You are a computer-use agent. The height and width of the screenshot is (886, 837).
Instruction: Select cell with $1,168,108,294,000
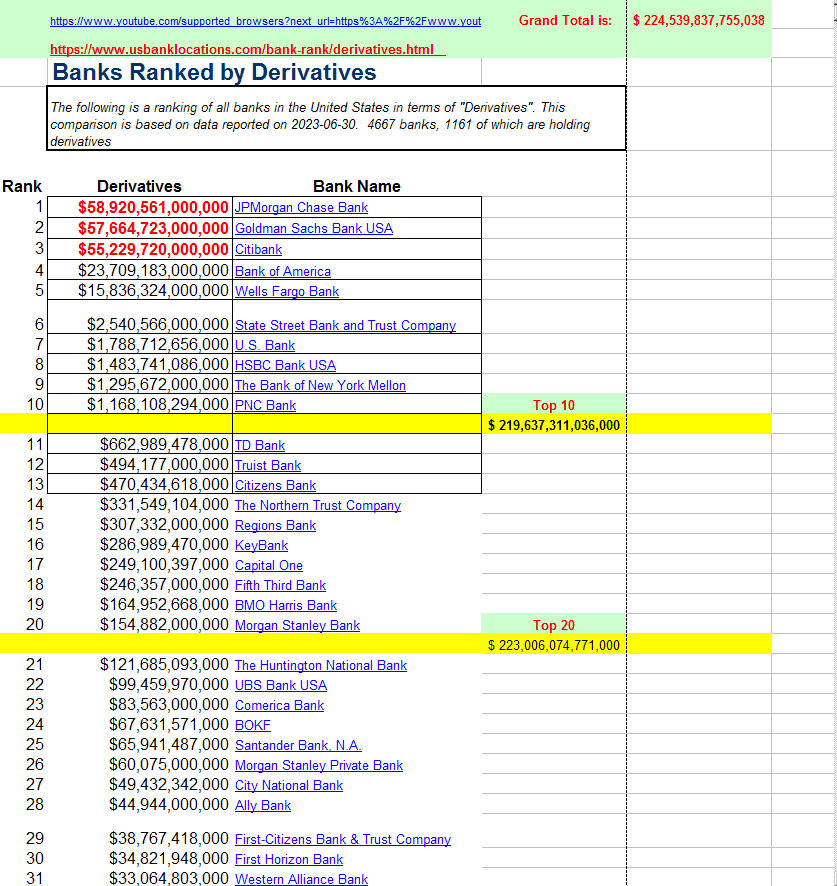(140, 404)
